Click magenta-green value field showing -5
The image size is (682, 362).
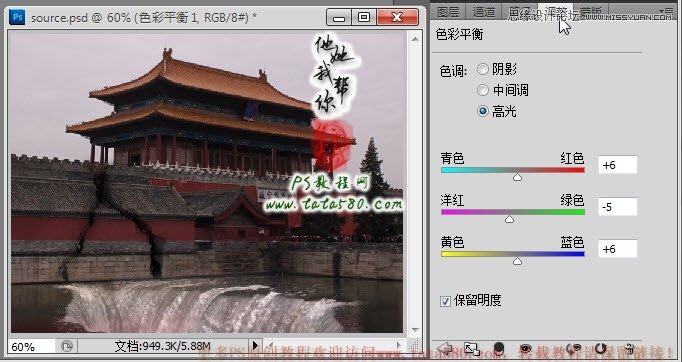(x=618, y=207)
